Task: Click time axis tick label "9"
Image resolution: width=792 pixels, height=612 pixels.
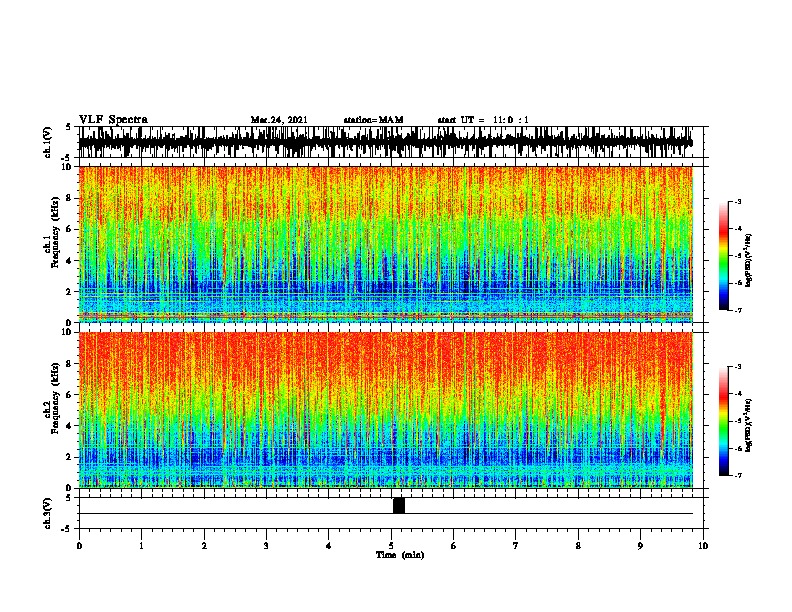Action: pyautogui.click(x=640, y=546)
